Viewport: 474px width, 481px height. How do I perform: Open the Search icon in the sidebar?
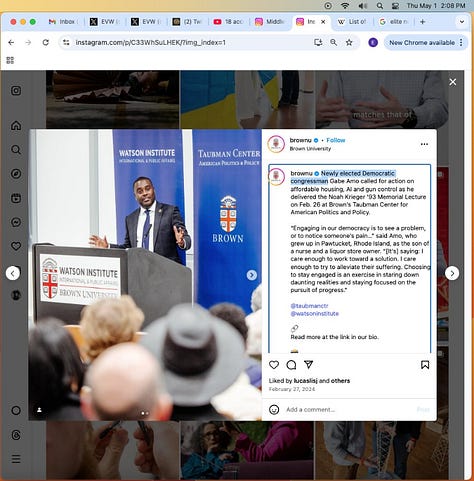16,150
